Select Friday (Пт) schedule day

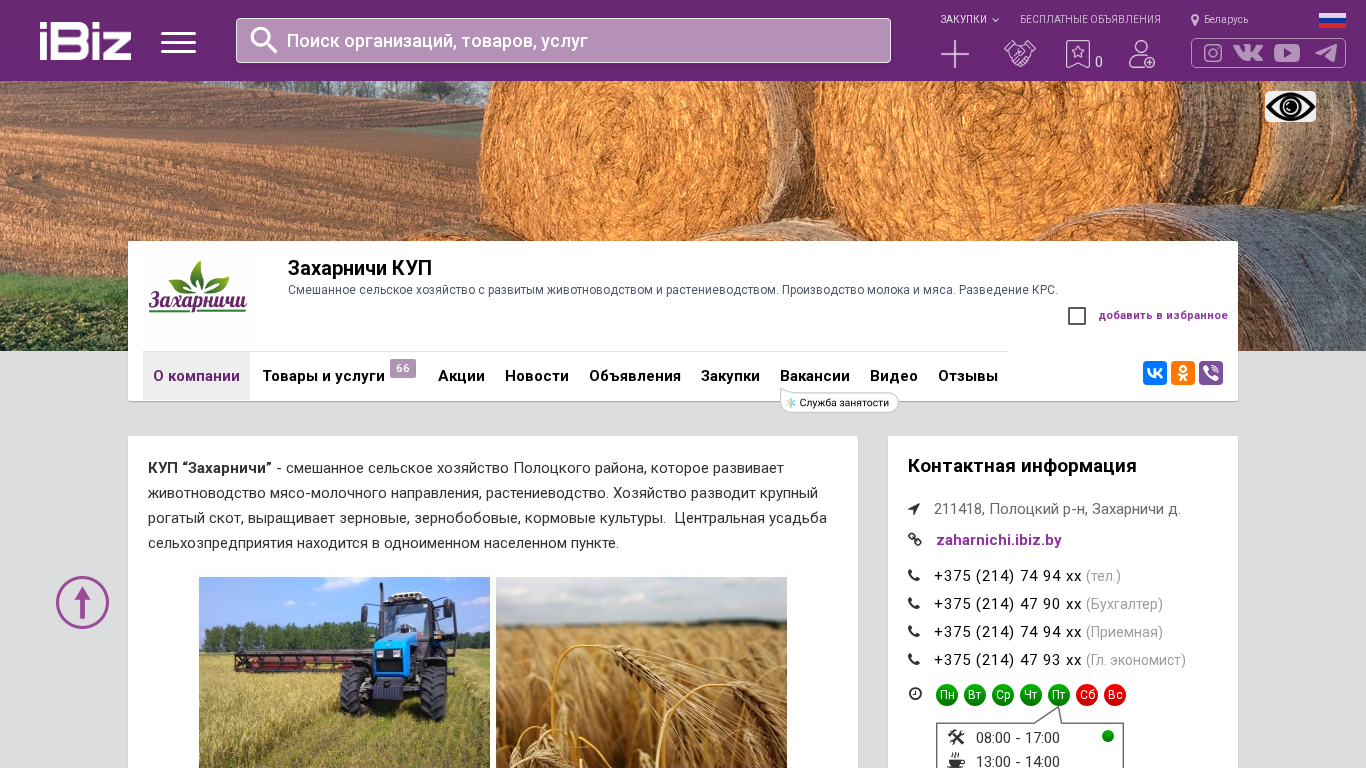pyautogui.click(x=1059, y=695)
